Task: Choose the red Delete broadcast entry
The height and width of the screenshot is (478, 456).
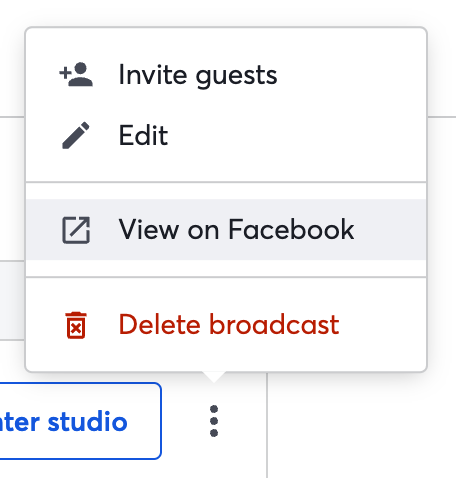Action: tap(226, 325)
